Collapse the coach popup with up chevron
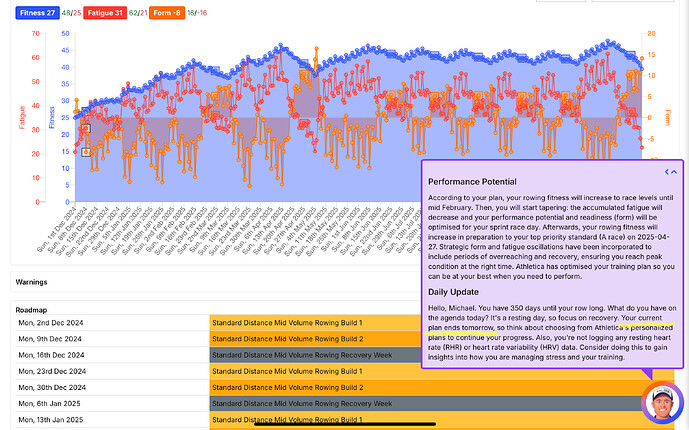 click(x=674, y=172)
